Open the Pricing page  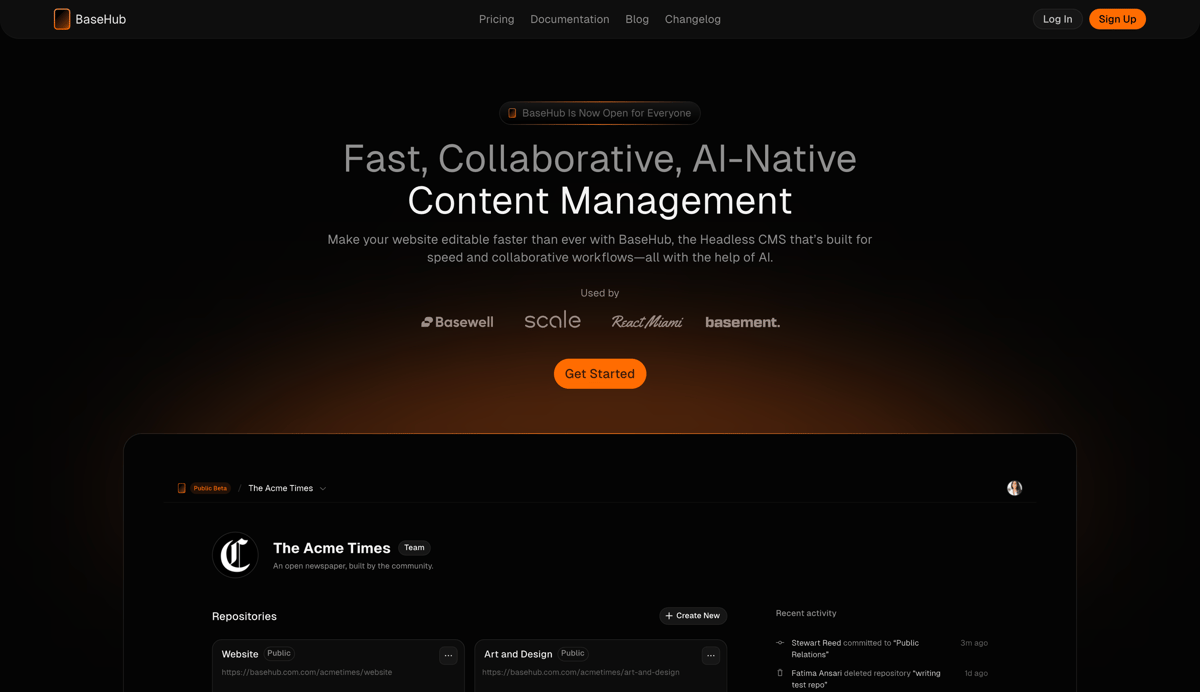[496, 18]
